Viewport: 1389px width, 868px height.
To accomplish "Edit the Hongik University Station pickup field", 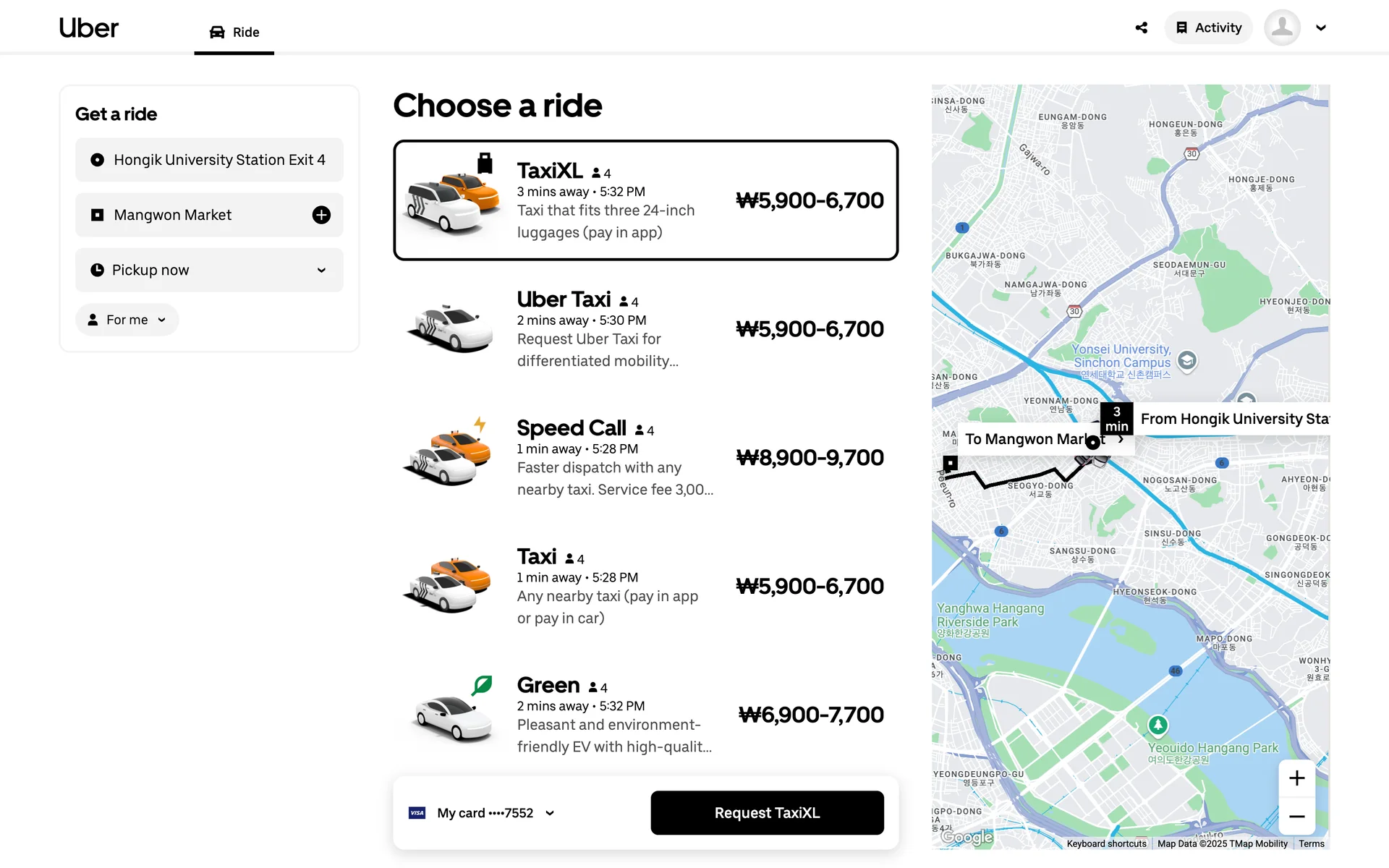I will (209, 160).
